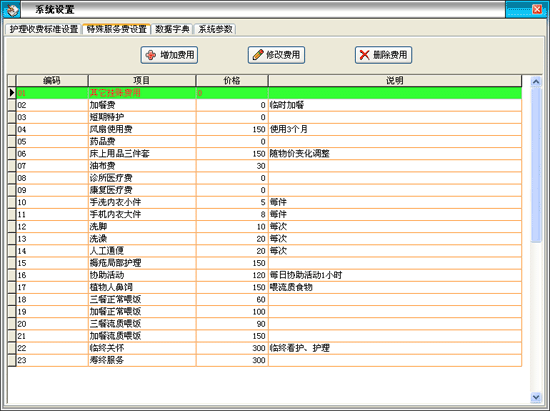Click the red plus icon on 增加费用

click(151, 55)
